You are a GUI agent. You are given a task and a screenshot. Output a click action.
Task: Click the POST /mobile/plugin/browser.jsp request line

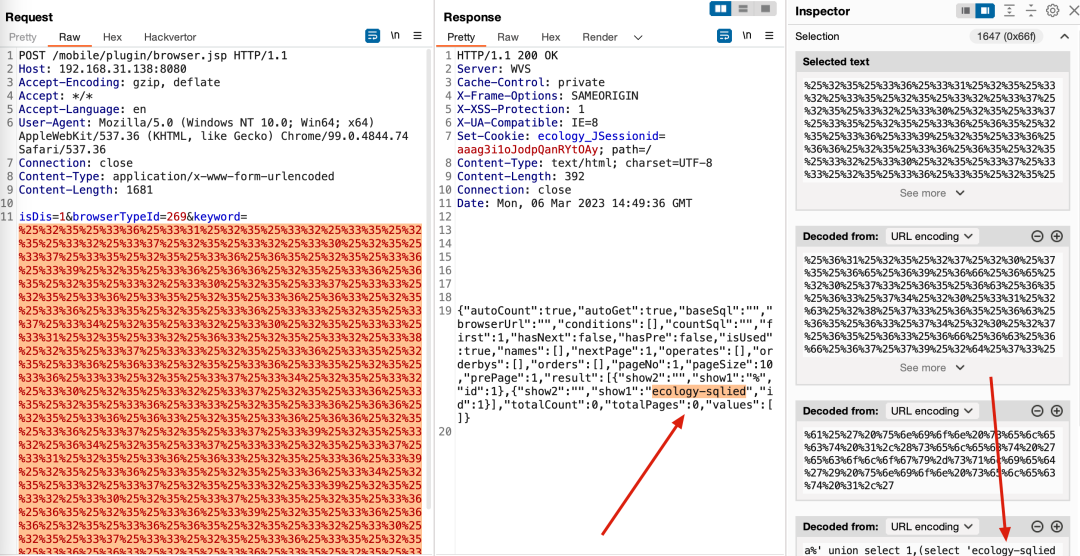(x=153, y=56)
